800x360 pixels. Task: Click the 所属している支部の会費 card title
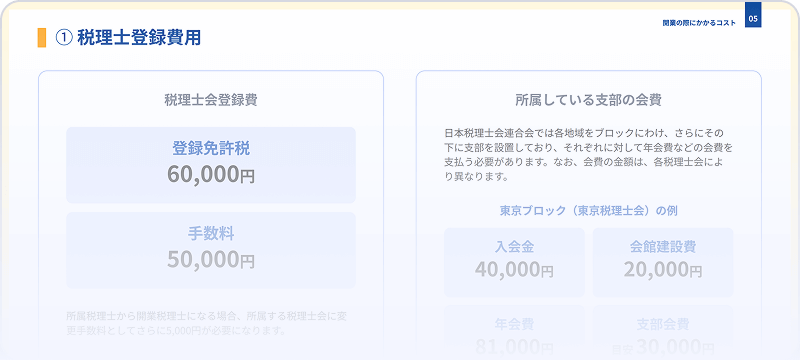[x=588, y=100]
